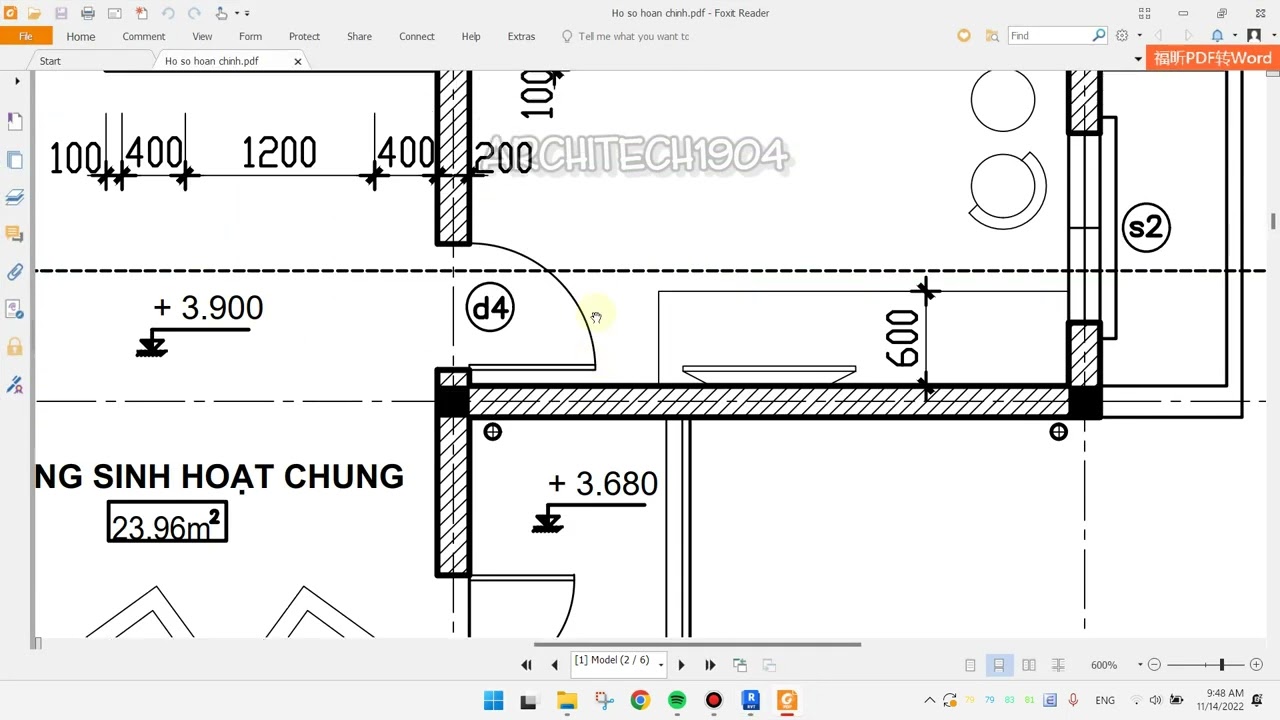Open the Layers panel icon in sidebar
This screenshot has height=720, width=1280.
[x=15, y=197]
